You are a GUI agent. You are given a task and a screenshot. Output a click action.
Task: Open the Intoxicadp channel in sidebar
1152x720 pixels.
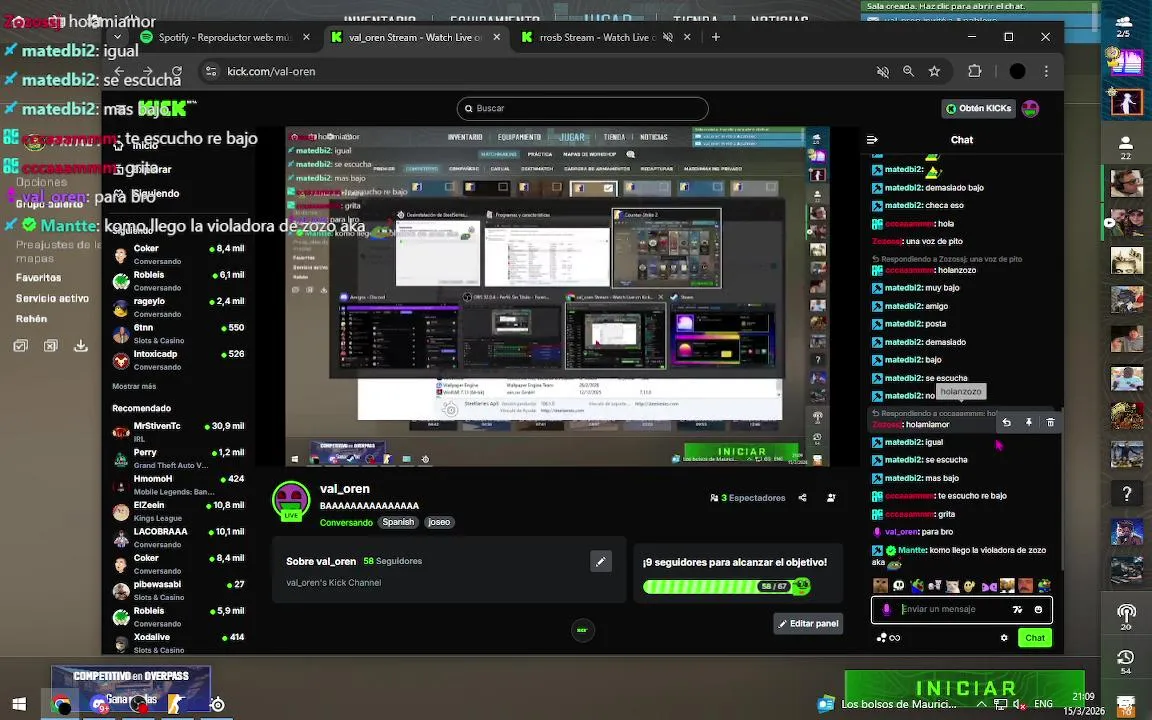(x=179, y=360)
